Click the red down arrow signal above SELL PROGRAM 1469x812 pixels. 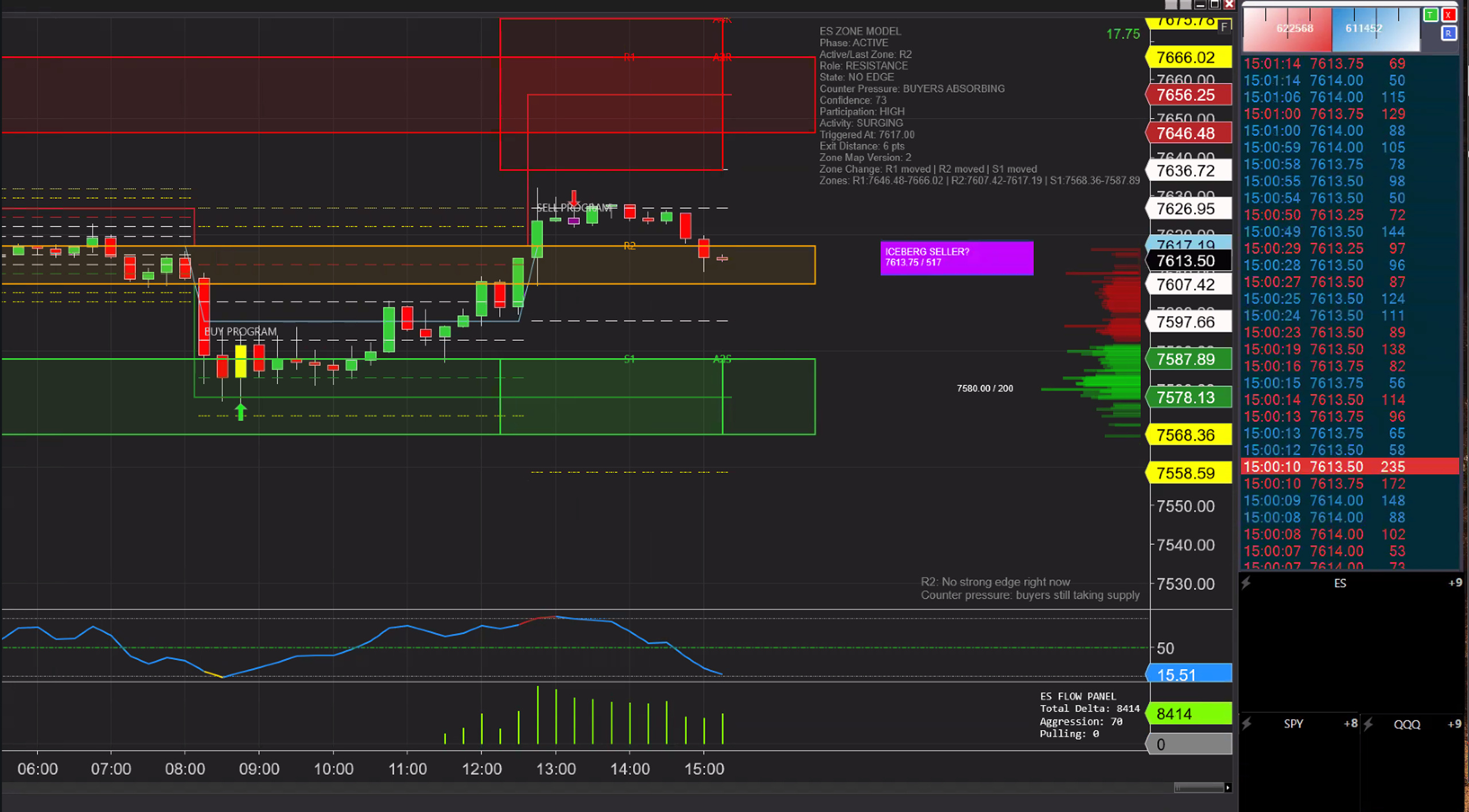pos(573,198)
